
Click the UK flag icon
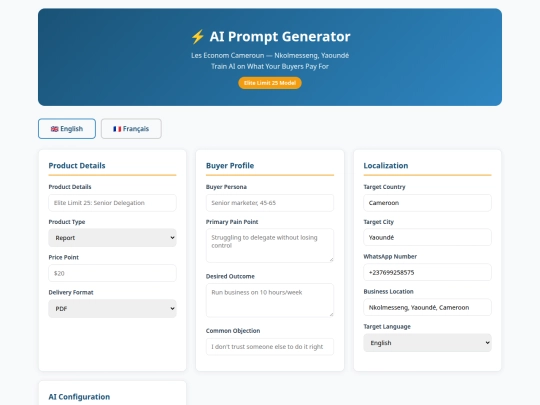[x=54, y=129]
